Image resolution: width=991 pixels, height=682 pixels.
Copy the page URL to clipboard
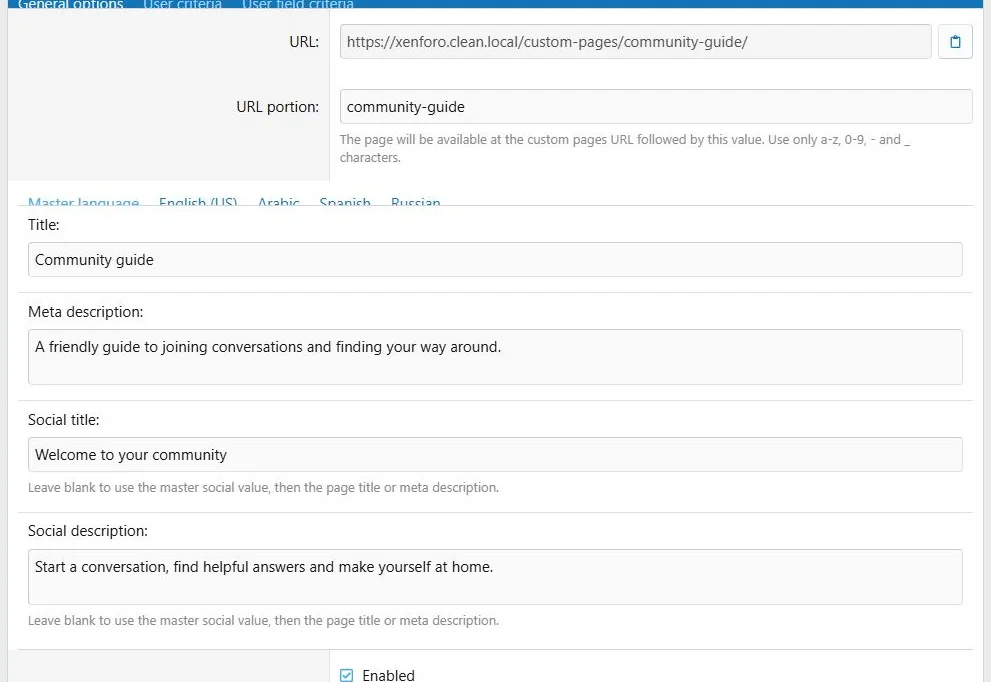955,42
